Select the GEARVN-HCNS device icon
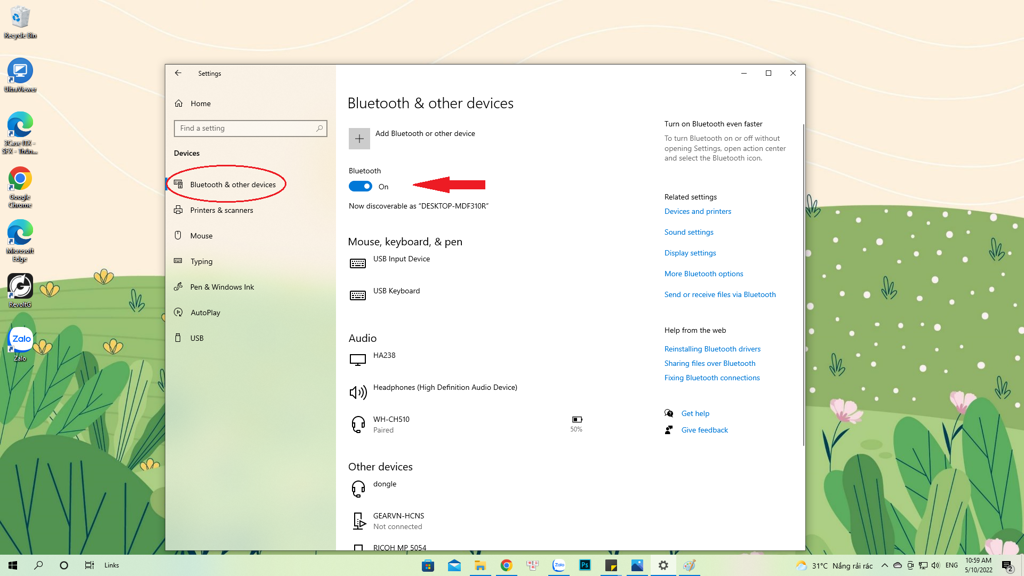The width and height of the screenshot is (1024, 576). [358, 520]
